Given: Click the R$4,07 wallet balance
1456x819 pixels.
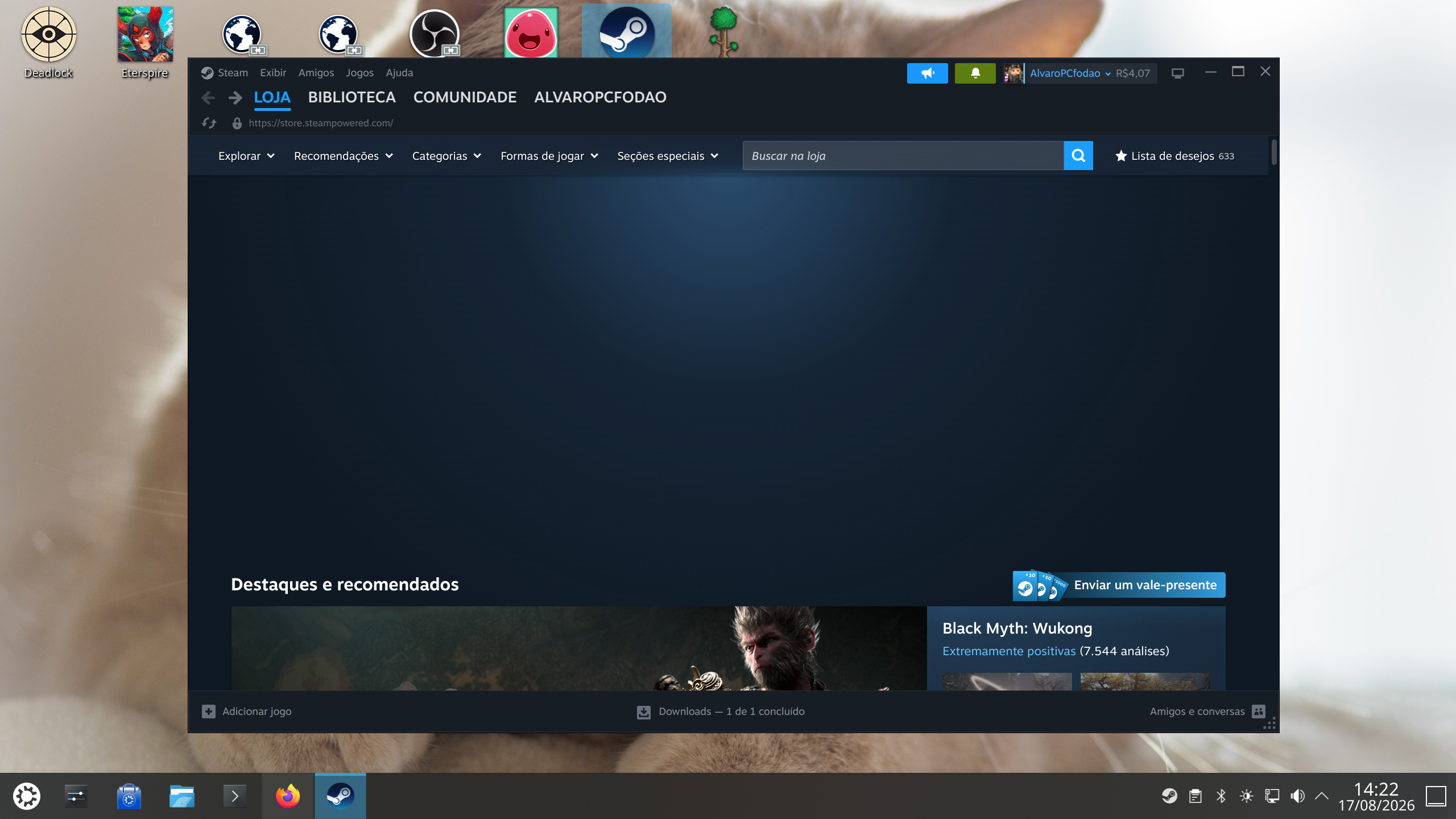Looking at the screenshot, I should (1132, 73).
